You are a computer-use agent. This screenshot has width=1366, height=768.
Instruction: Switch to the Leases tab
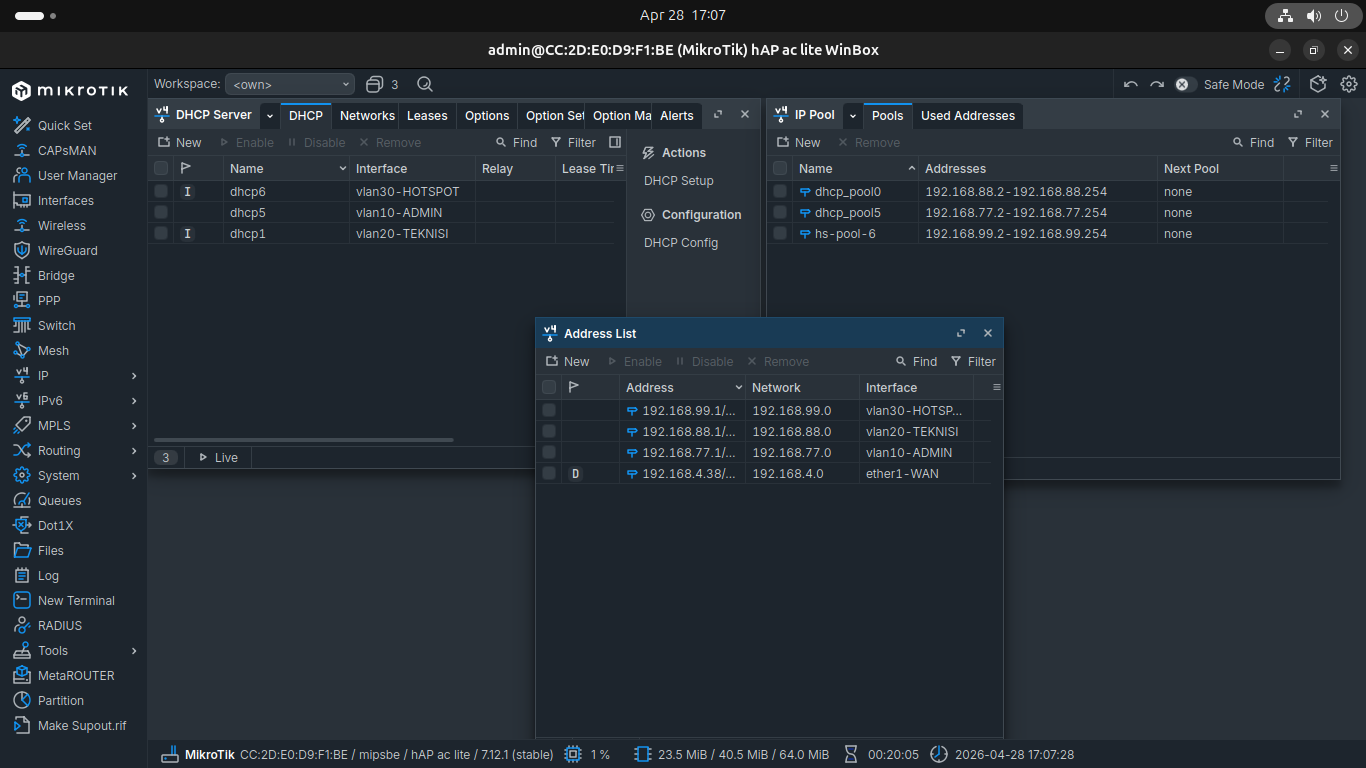tap(427, 115)
